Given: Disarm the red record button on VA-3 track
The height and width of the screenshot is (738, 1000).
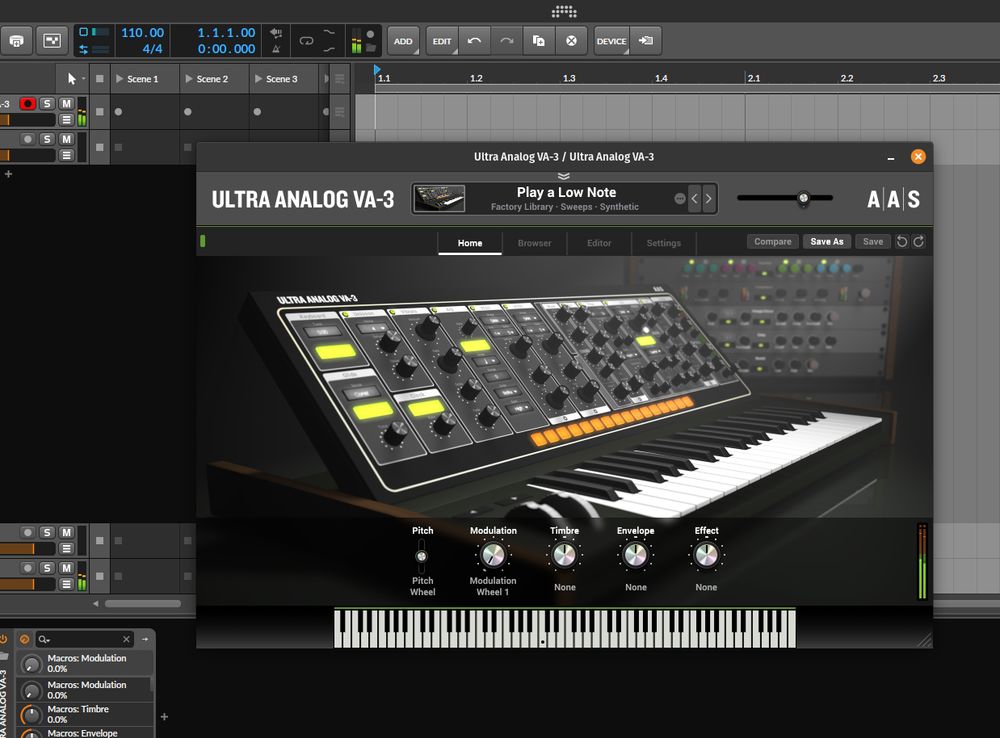Looking at the screenshot, I should [x=27, y=103].
